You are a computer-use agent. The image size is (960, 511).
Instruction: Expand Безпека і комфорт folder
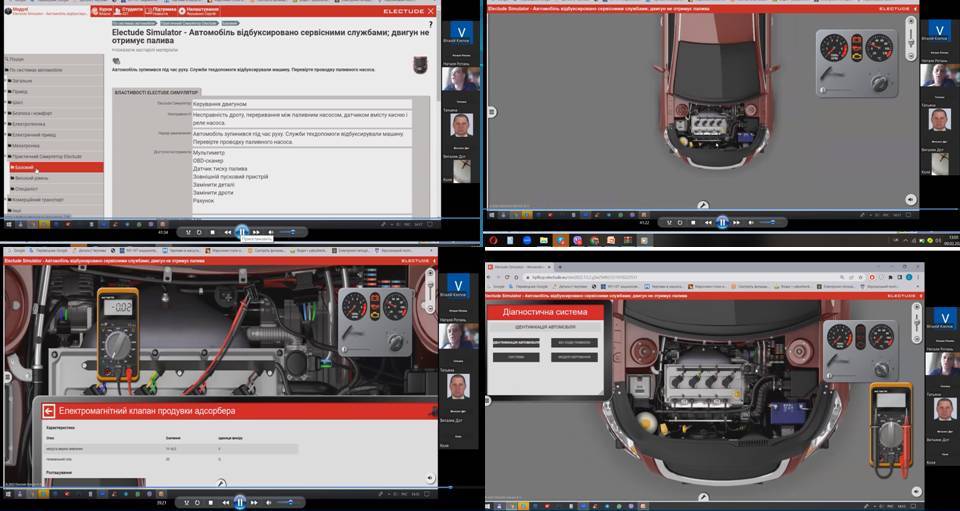pyautogui.click(x=54, y=113)
